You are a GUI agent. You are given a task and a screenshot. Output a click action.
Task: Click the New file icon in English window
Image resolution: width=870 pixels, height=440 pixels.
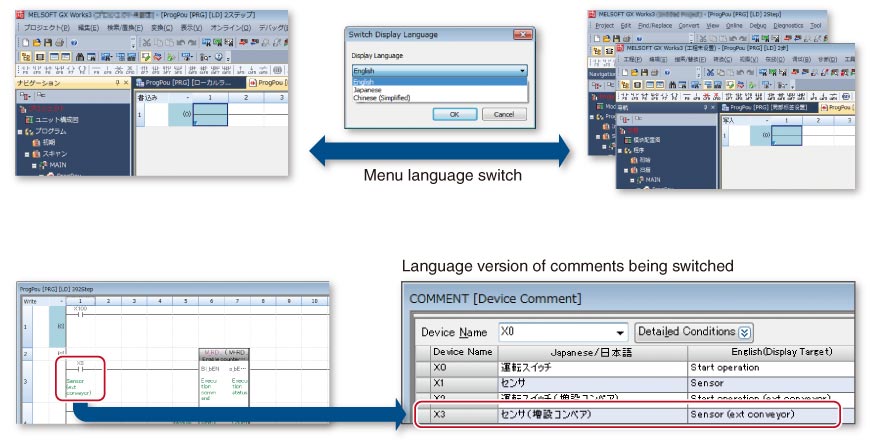(x=596, y=39)
